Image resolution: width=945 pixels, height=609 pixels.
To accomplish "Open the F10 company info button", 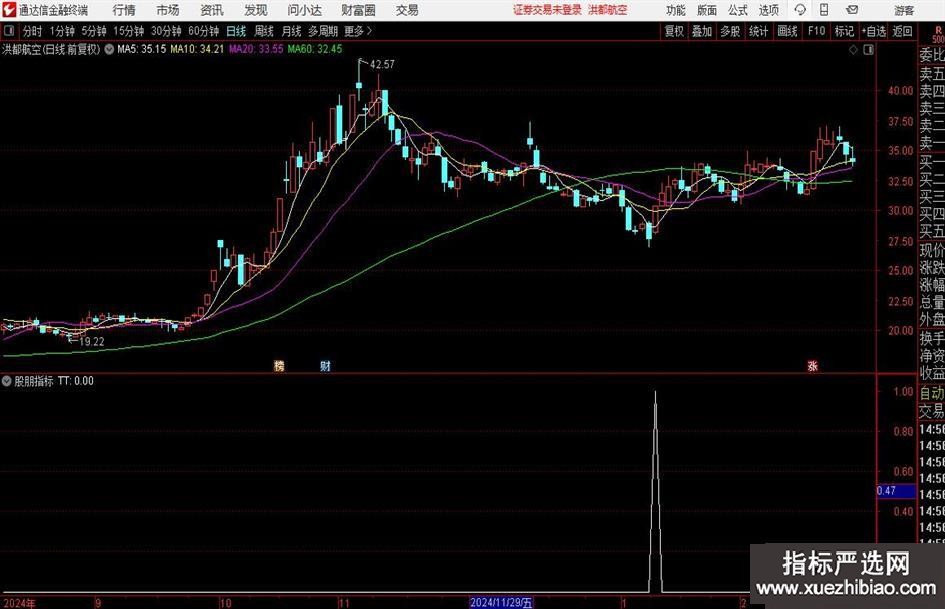I will 817,31.
